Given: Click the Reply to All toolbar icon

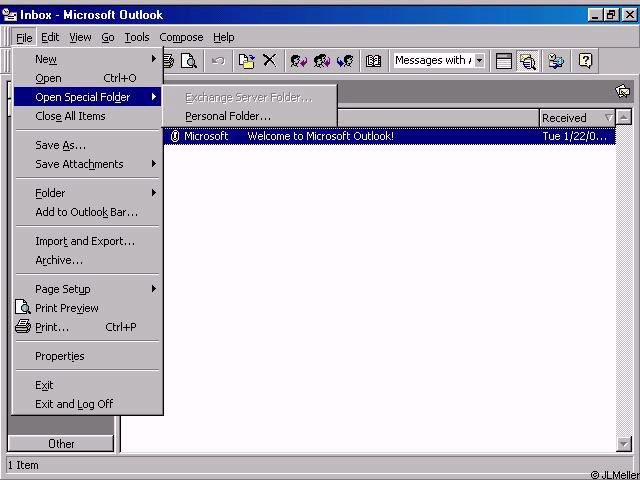Looking at the screenshot, I should point(322,61).
